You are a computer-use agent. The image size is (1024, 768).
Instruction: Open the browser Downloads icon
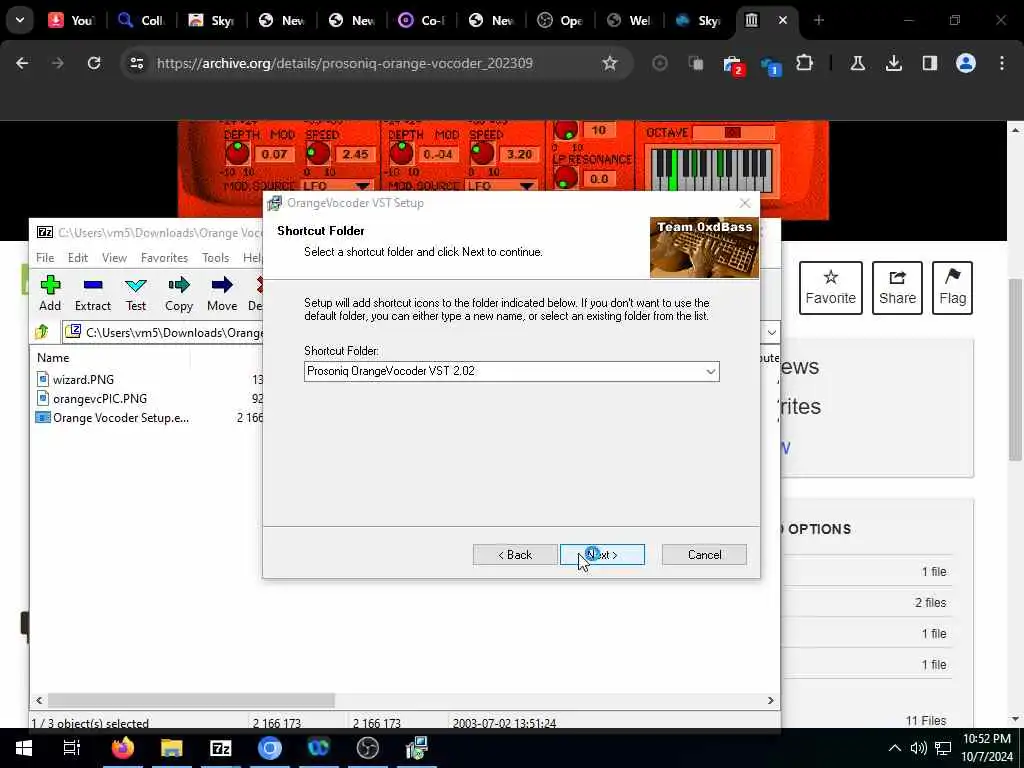pyautogui.click(x=893, y=63)
